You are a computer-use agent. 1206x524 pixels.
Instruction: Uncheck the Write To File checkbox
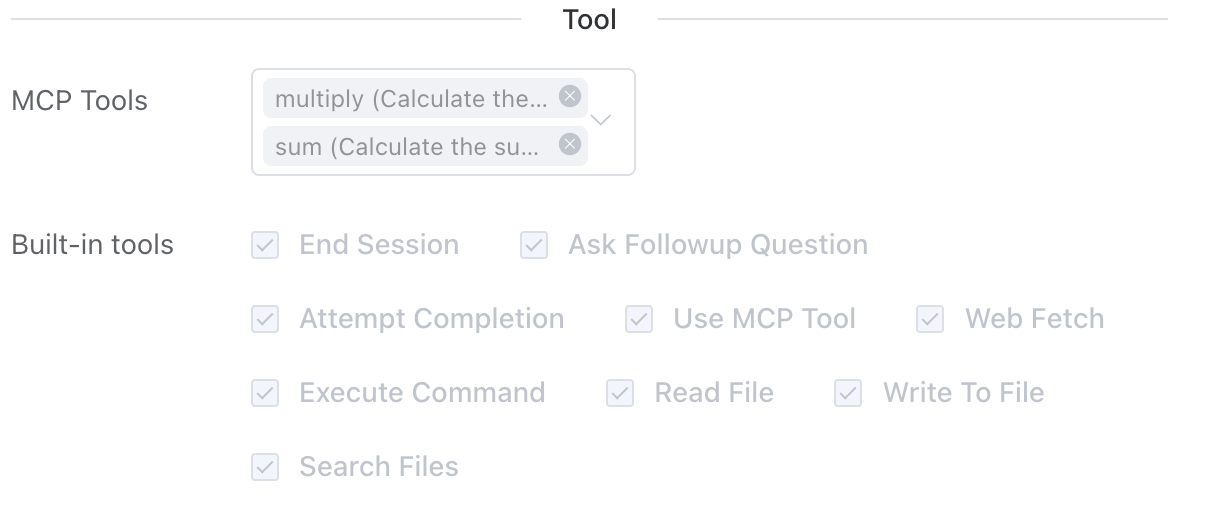[x=848, y=393]
